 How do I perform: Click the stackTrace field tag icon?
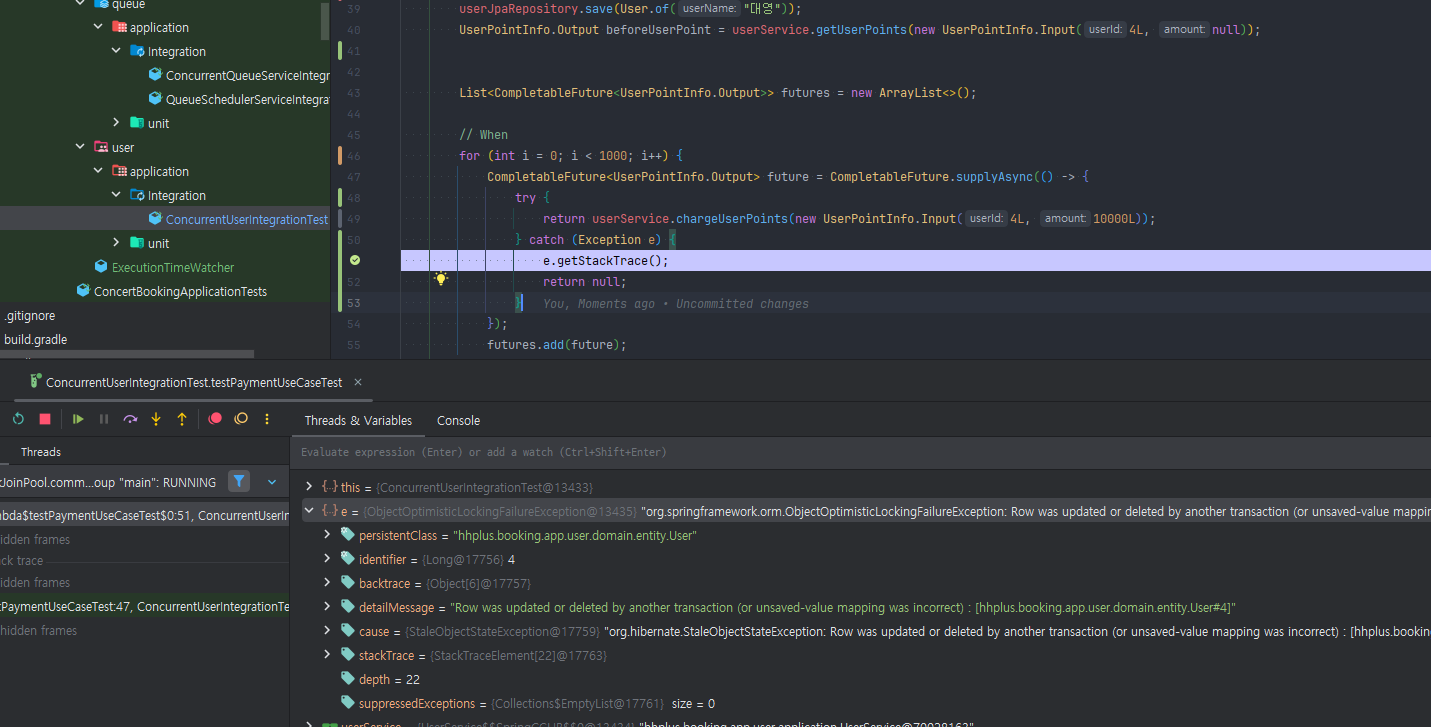point(347,655)
